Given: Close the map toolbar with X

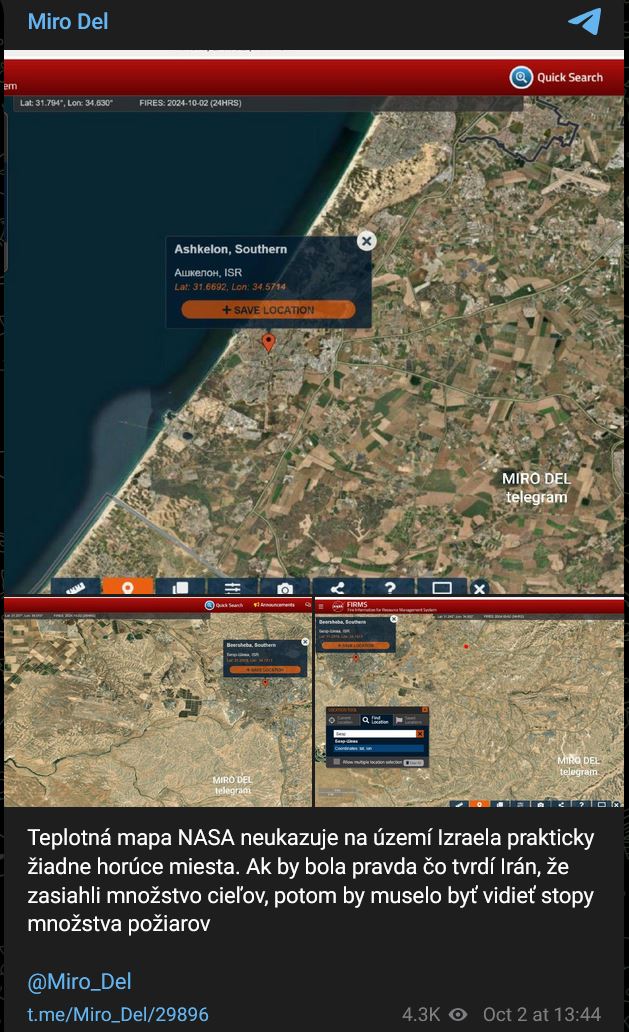Looking at the screenshot, I should click(479, 588).
